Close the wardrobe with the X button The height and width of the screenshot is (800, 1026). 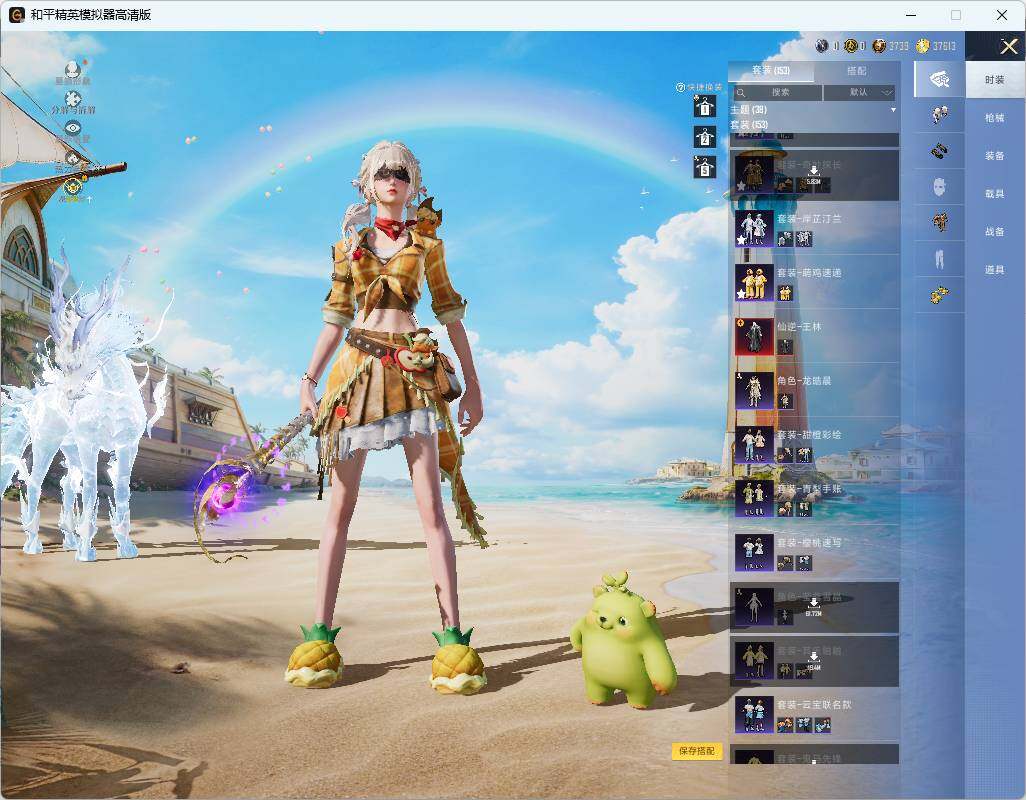1008,46
